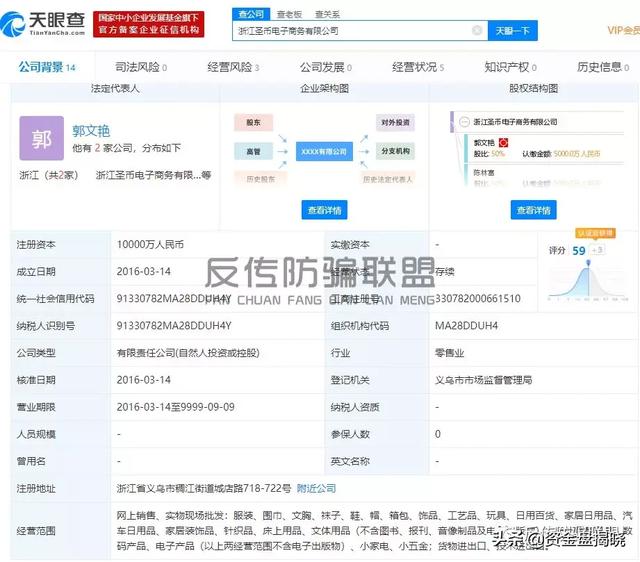640x562 pixels.
Task: Click the 营业期限 value 2016-03-14至9999-09-09
Action: click(176, 407)
